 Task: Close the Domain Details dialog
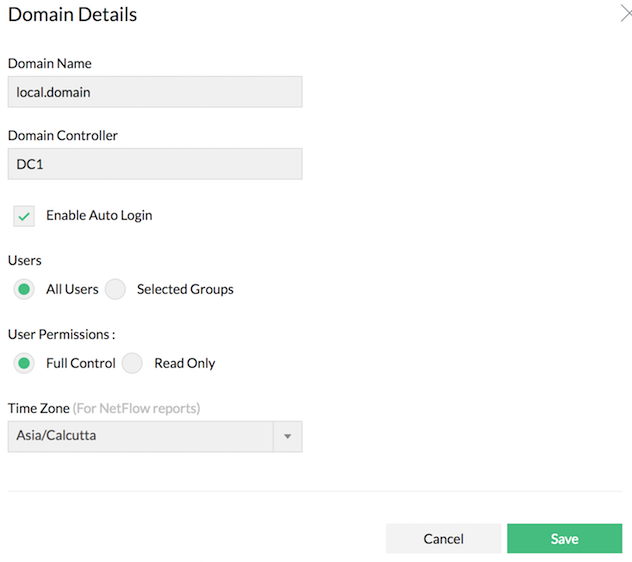[x=624, y=15]
